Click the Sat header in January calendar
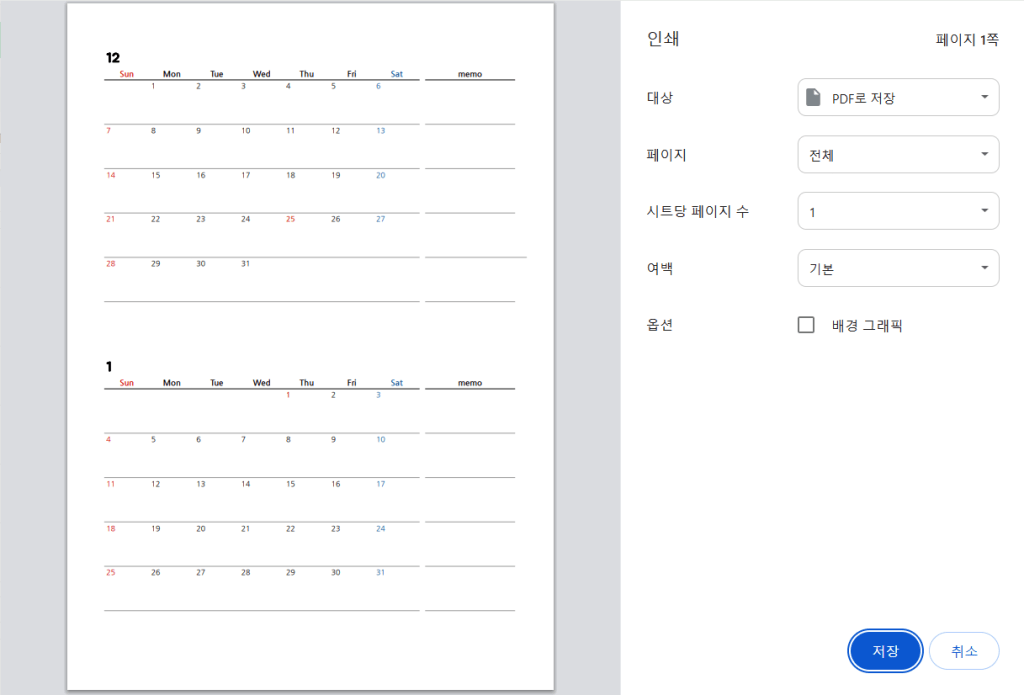The width and height of the screenshot is (1024, 695). click(x=397, y=383)
